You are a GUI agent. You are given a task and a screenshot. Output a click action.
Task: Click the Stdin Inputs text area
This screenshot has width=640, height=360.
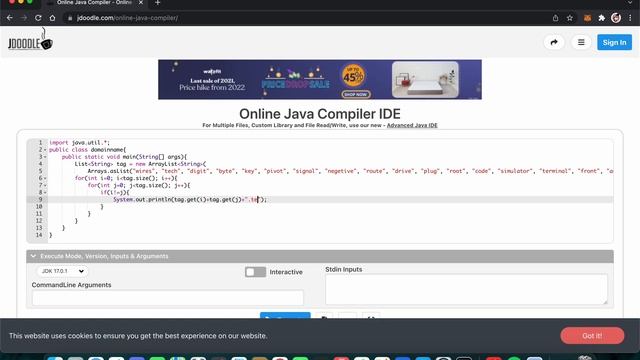(x=466, y=289)
